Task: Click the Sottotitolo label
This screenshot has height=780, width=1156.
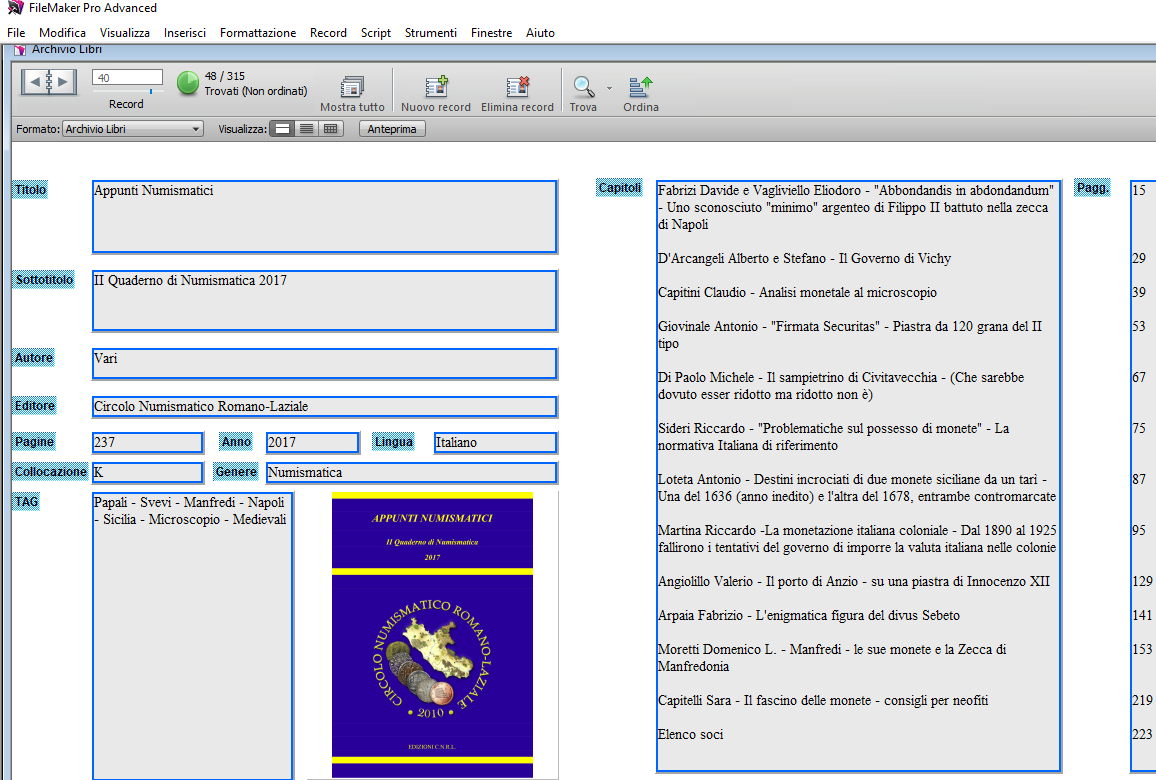Action: point(44,279)
